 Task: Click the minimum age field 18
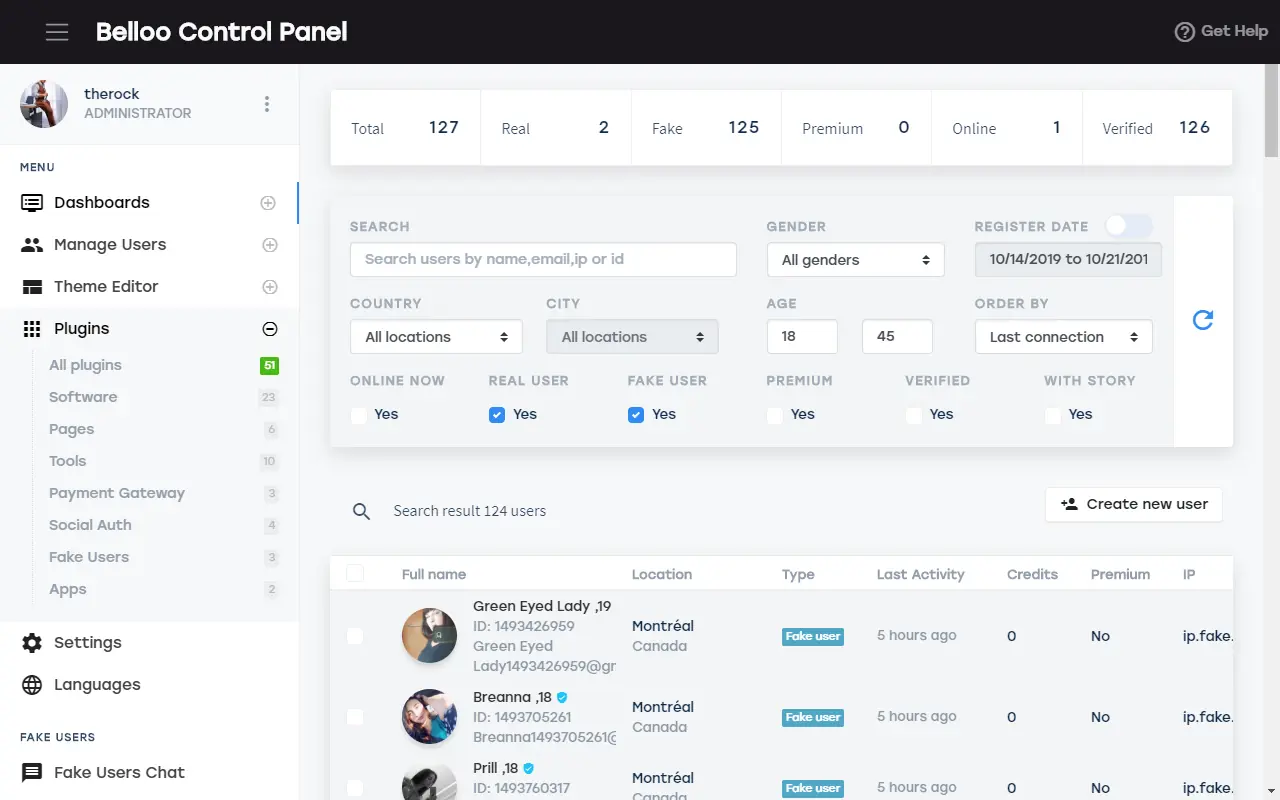click(x=802, y=336)
